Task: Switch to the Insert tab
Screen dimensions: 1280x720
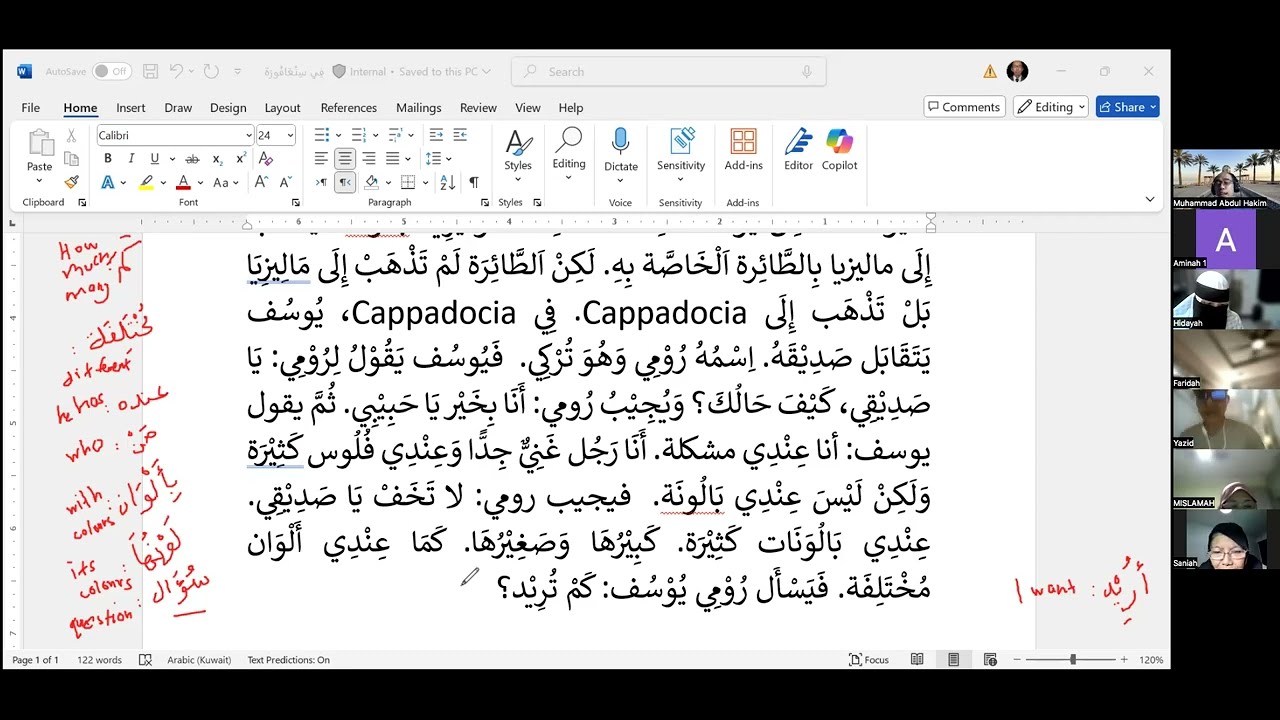Action: (x=131, y=107)
